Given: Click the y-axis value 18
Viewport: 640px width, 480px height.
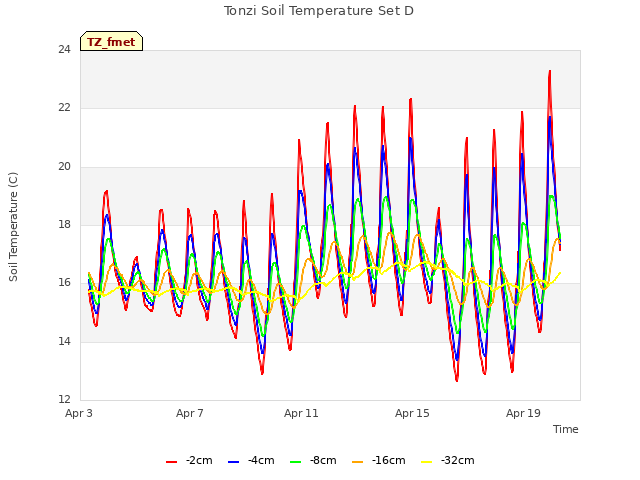Looking at the screenshot, I should coord(64,224).
